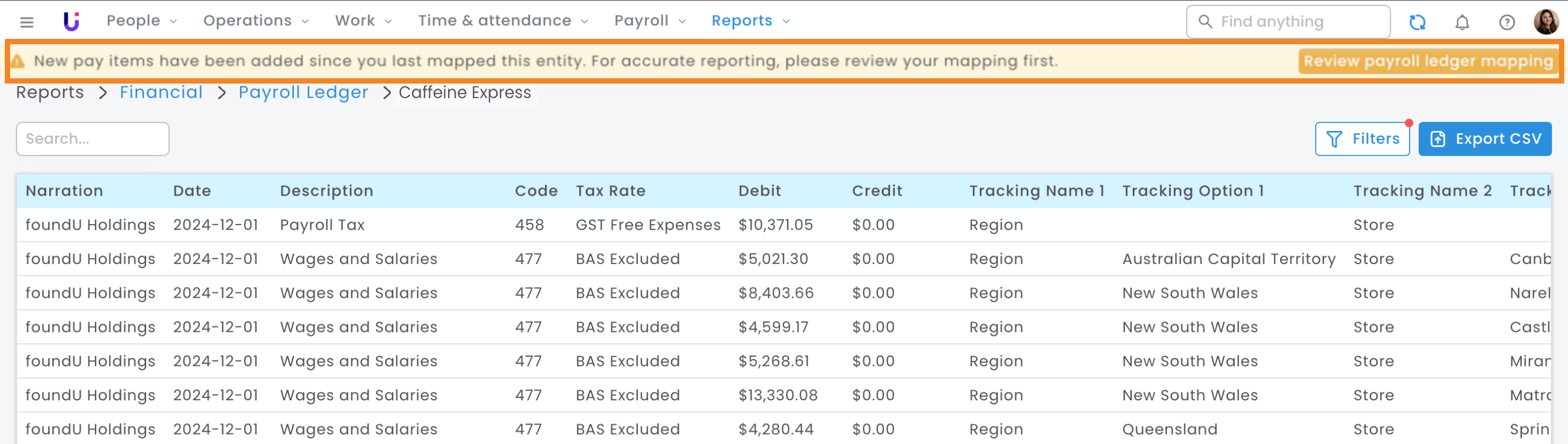
Task: Open the Work menu
Action: (363, 20)
